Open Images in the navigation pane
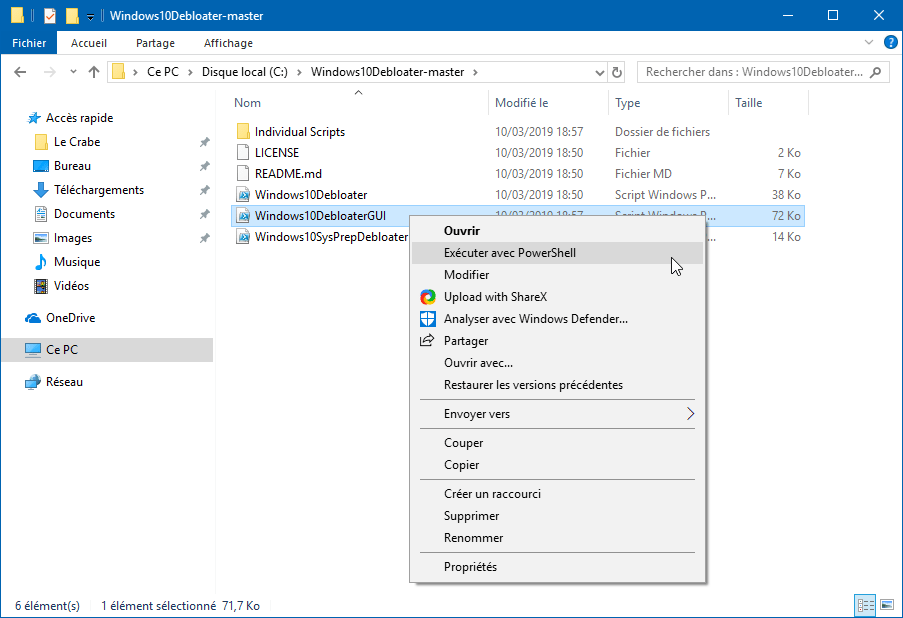The width and height of the screenshot is (903, 618). [x=73, y=238]
